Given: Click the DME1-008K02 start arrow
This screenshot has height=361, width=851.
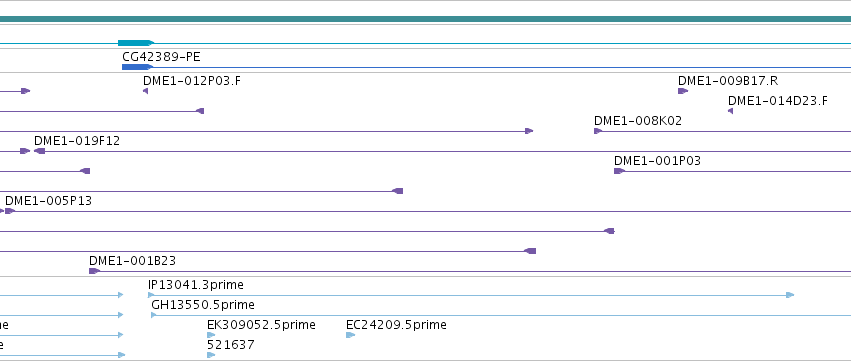Looking at the screenshot, I should 598,131.
